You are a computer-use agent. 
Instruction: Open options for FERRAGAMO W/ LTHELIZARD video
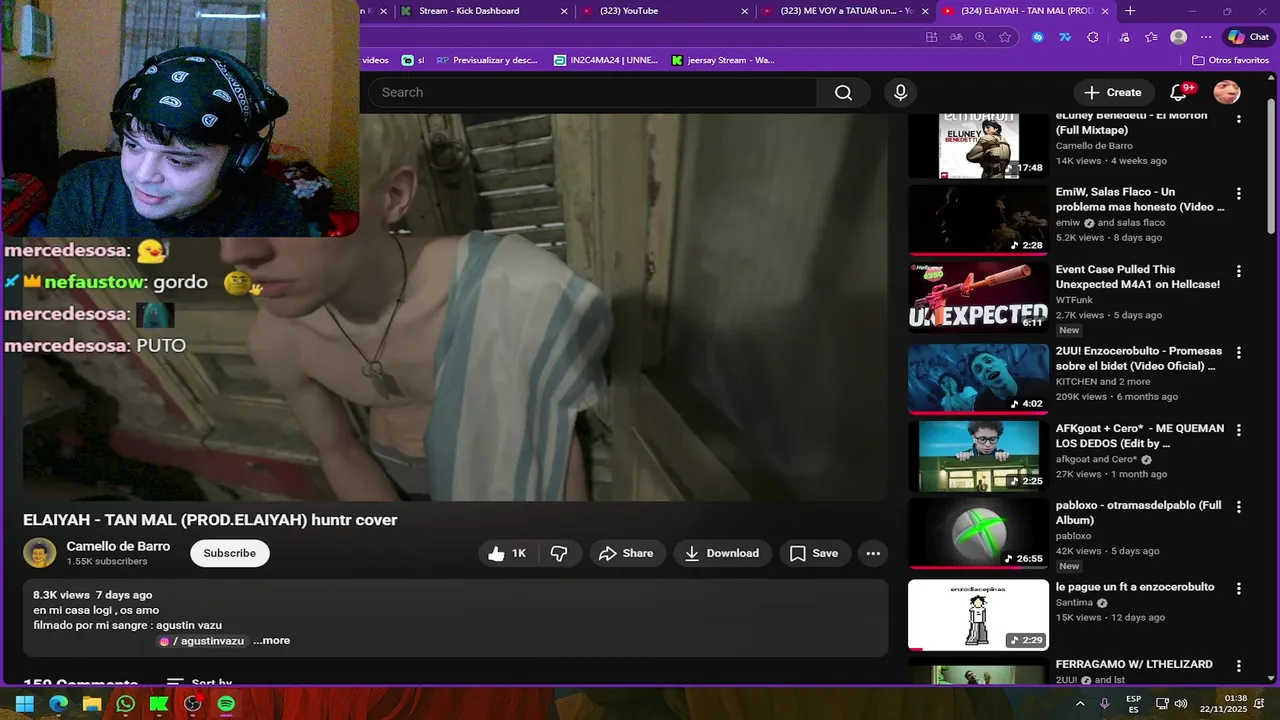point(1239,665)
